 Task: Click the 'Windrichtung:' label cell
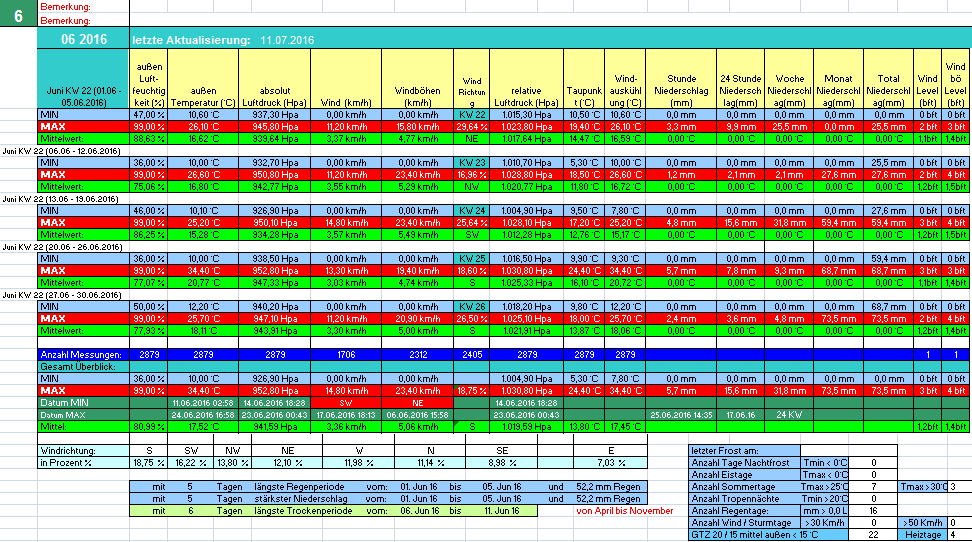(x=83, y=451)
